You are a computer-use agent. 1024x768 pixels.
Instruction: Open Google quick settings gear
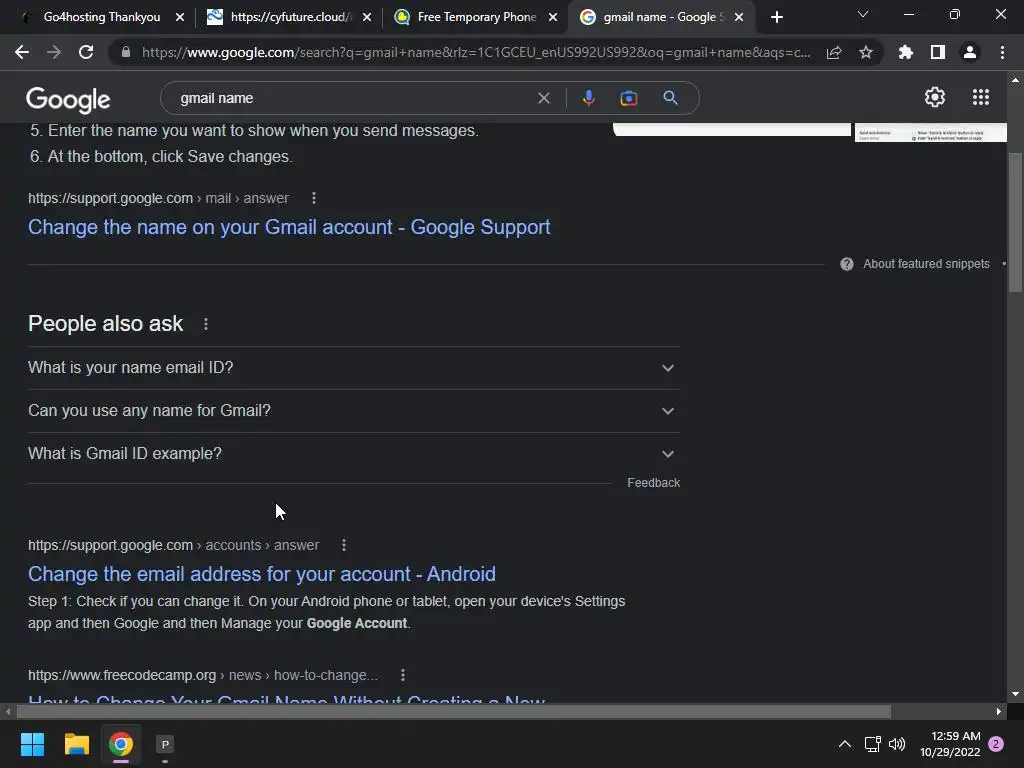[x=935, y=97]
